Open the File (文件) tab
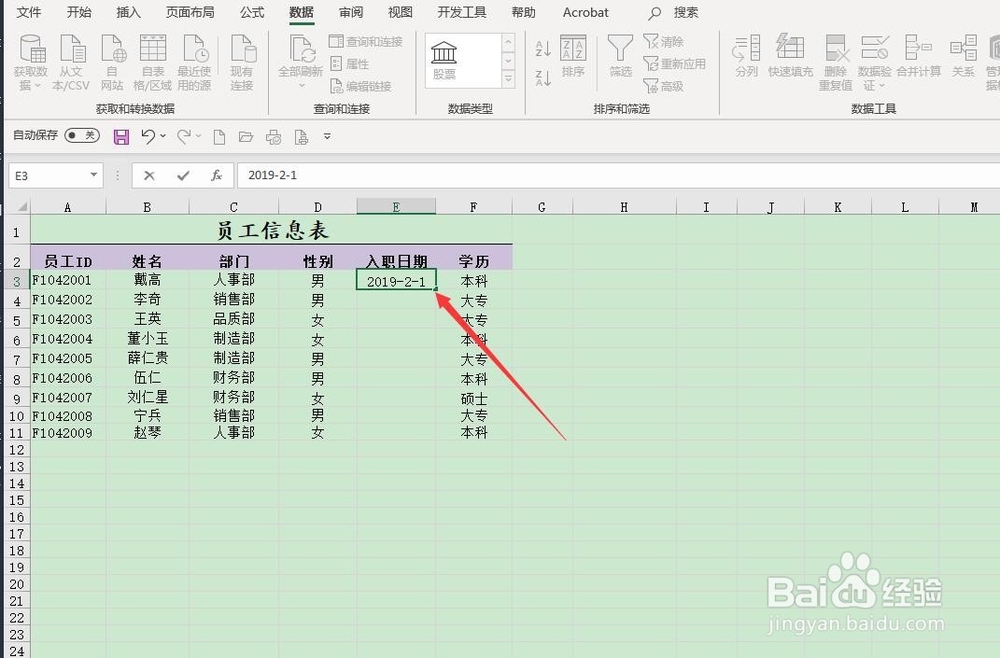The height and width of the screenshot is (658, 1000). [29, 12]
